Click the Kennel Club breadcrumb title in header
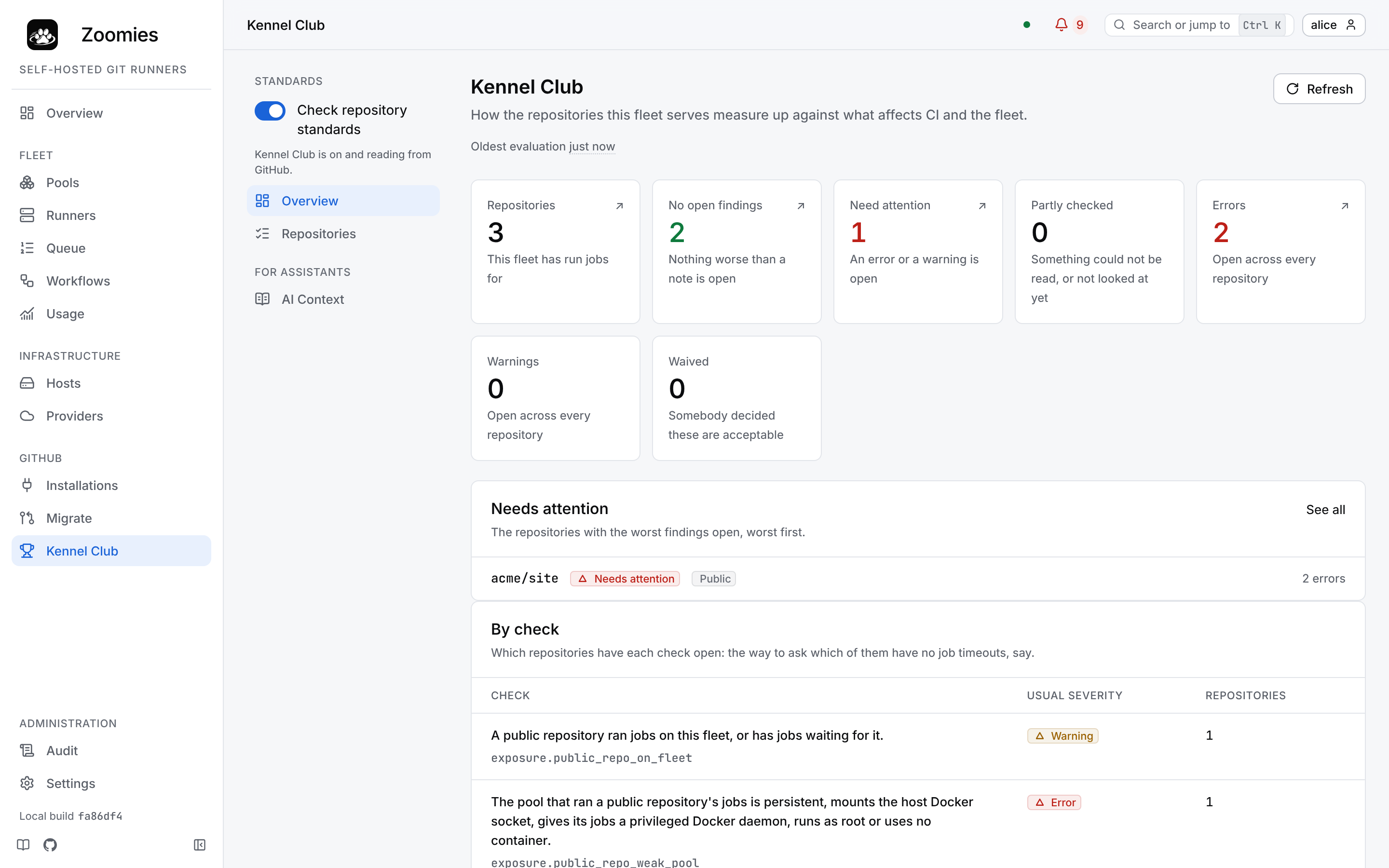1389x868 pixels. (x=286, y=25)
